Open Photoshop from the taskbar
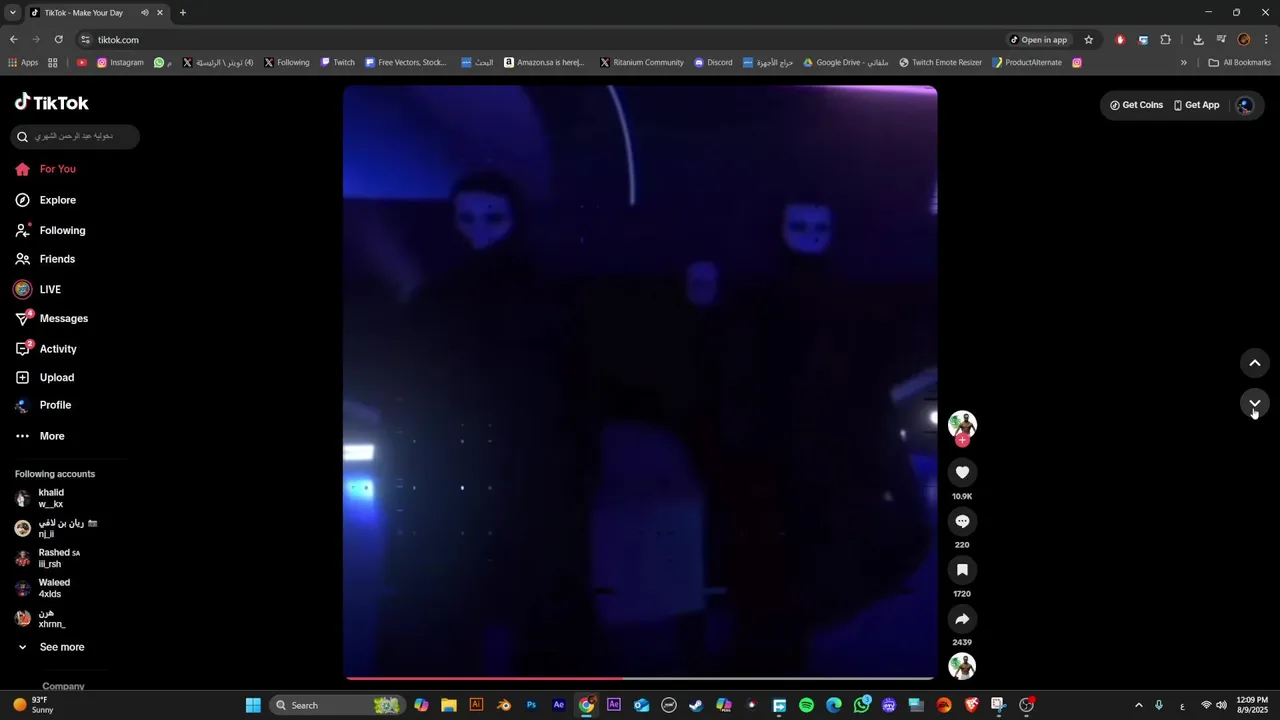1280x720 pixels. (x=531, y=705)
